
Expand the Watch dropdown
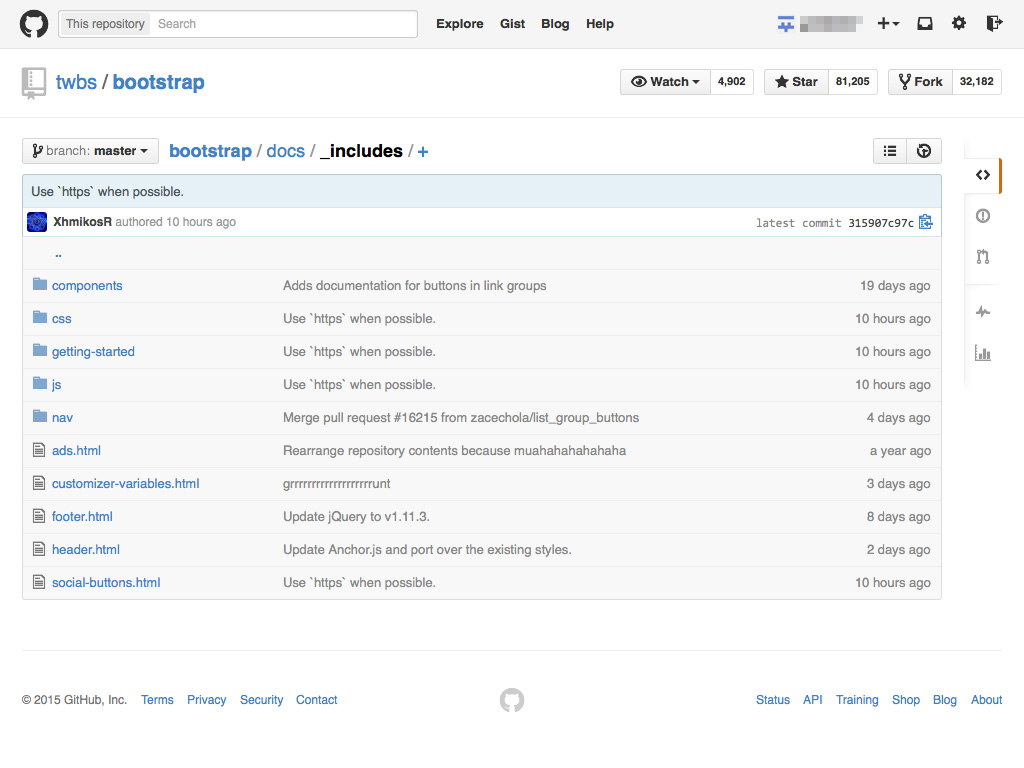665,81
